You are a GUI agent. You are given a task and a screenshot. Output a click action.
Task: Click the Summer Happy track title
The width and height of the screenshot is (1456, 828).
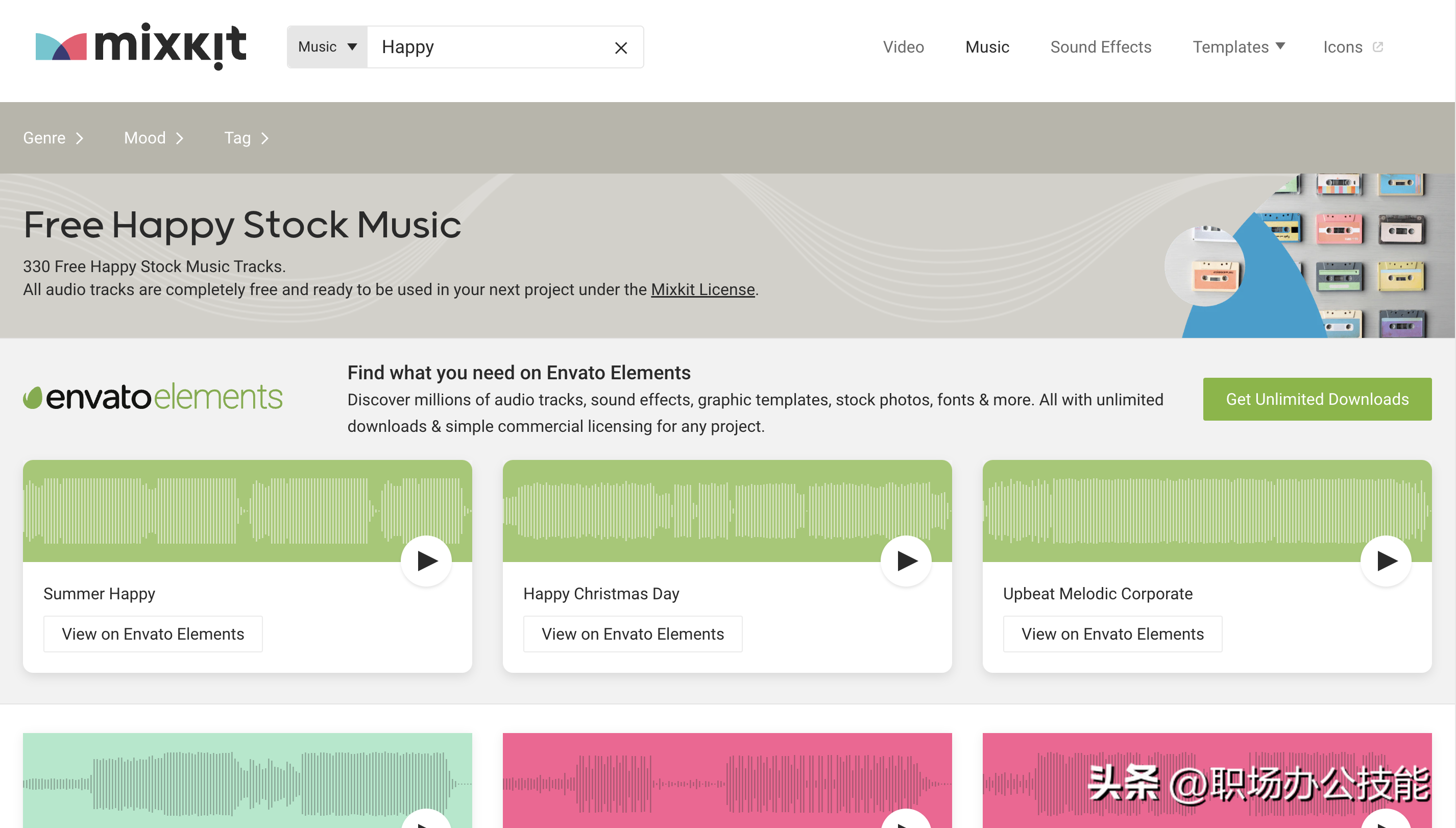99,594
